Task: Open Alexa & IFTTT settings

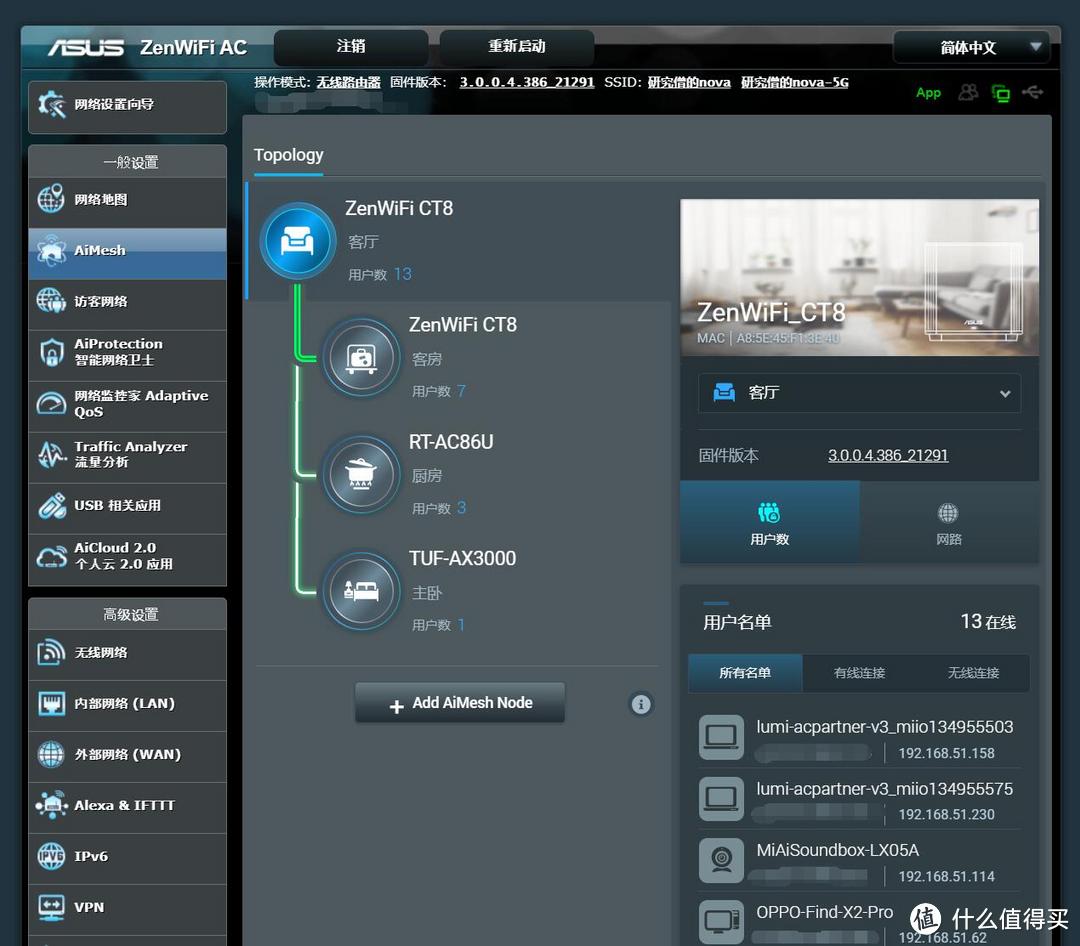Action: click(x=127, y=806)
